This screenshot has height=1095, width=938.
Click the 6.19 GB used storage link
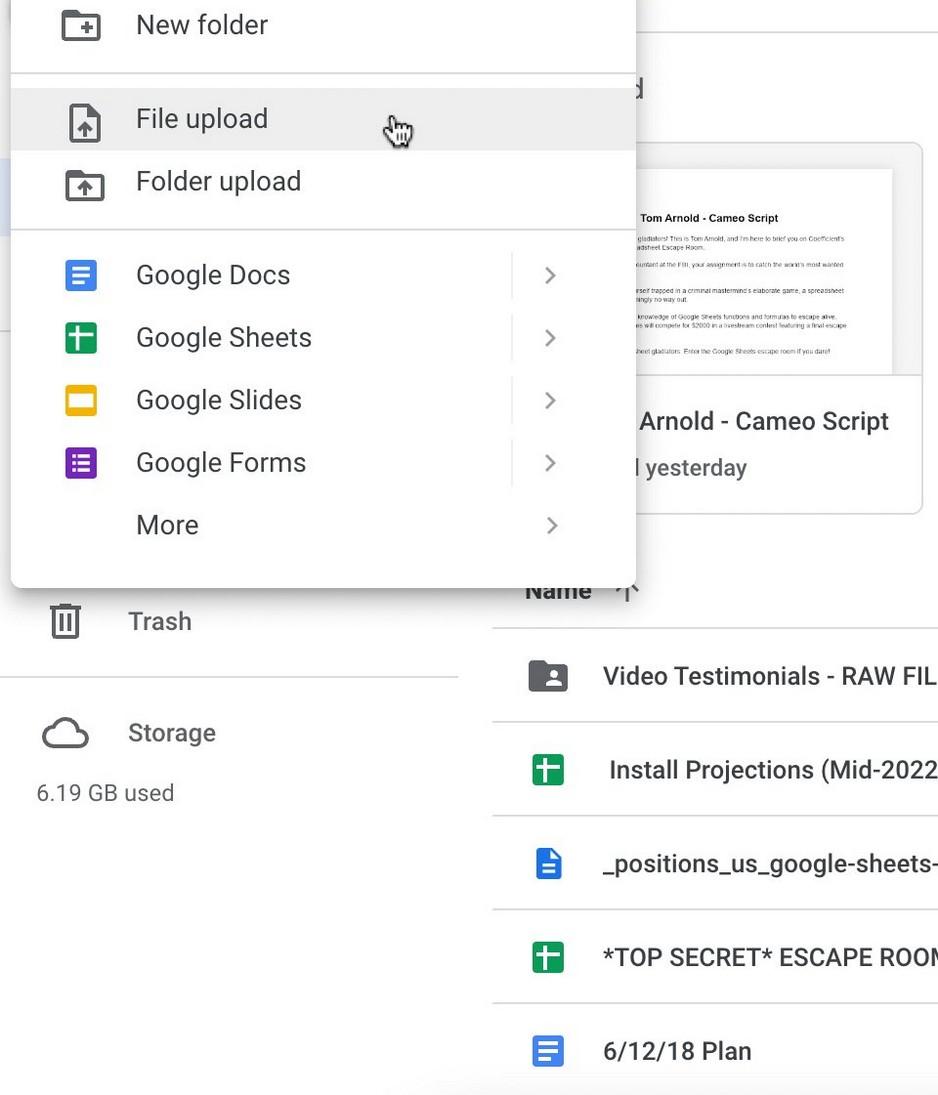[105, 790]
